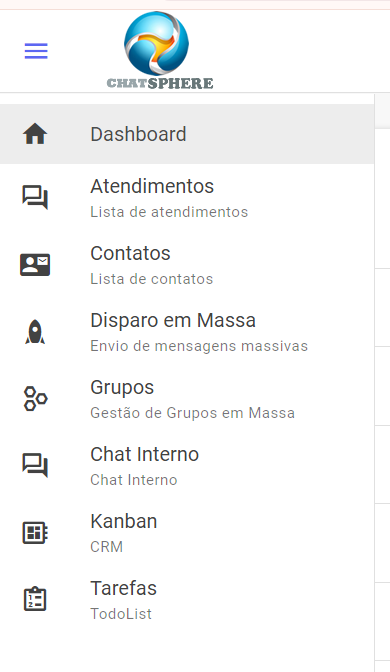
Task: Click the Kanban board icon
Action: point(35,533)
